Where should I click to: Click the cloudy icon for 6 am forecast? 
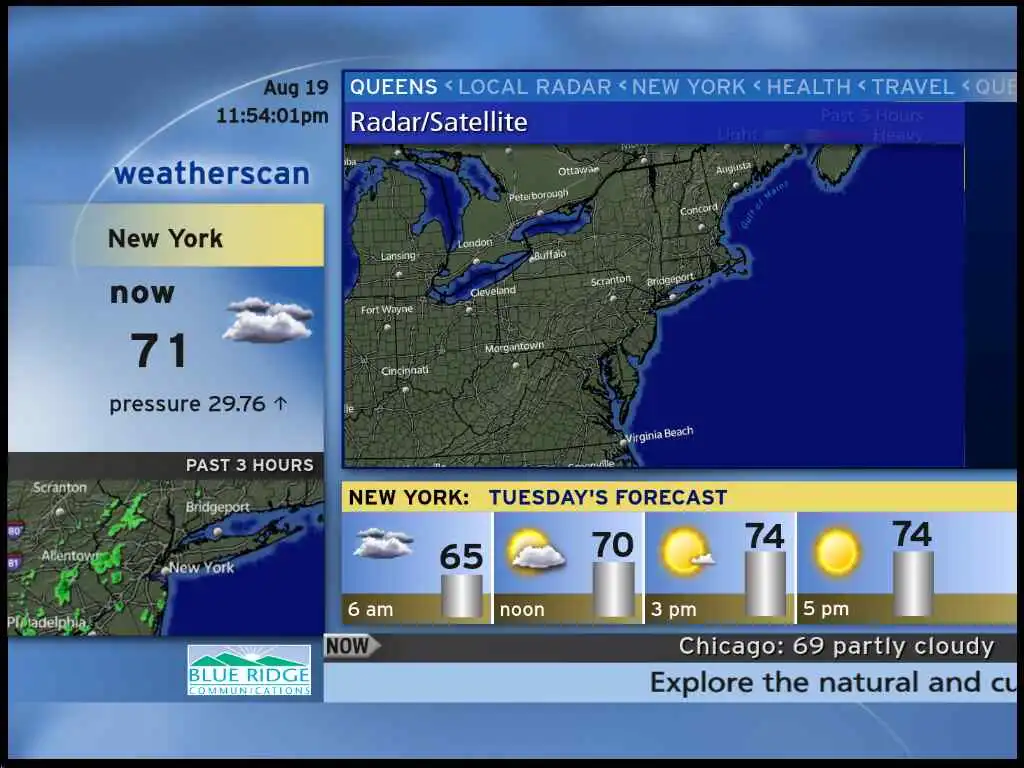coord(383,543)
